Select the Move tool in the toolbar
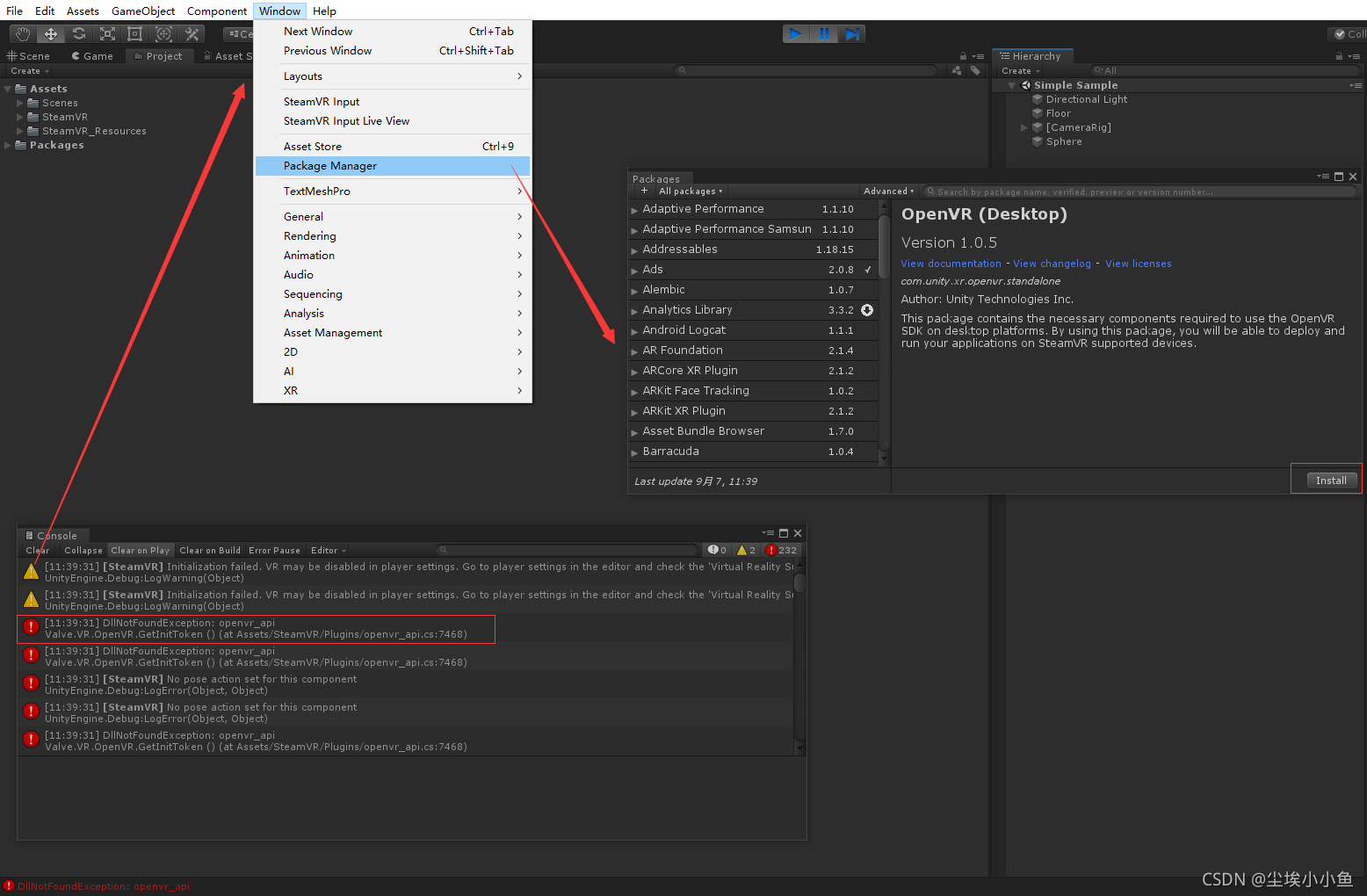 (51, 34)
